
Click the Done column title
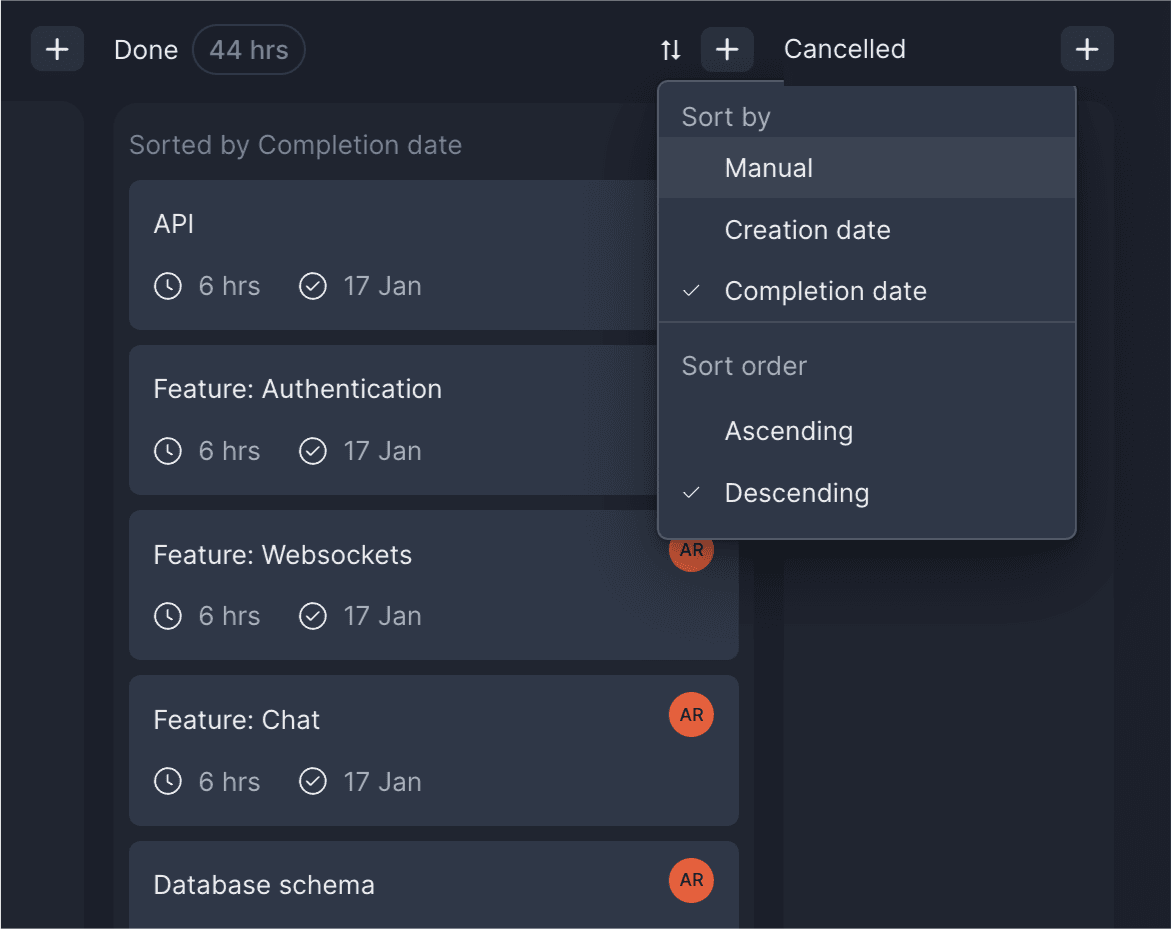pyautogui.click(x=146, y=50)
